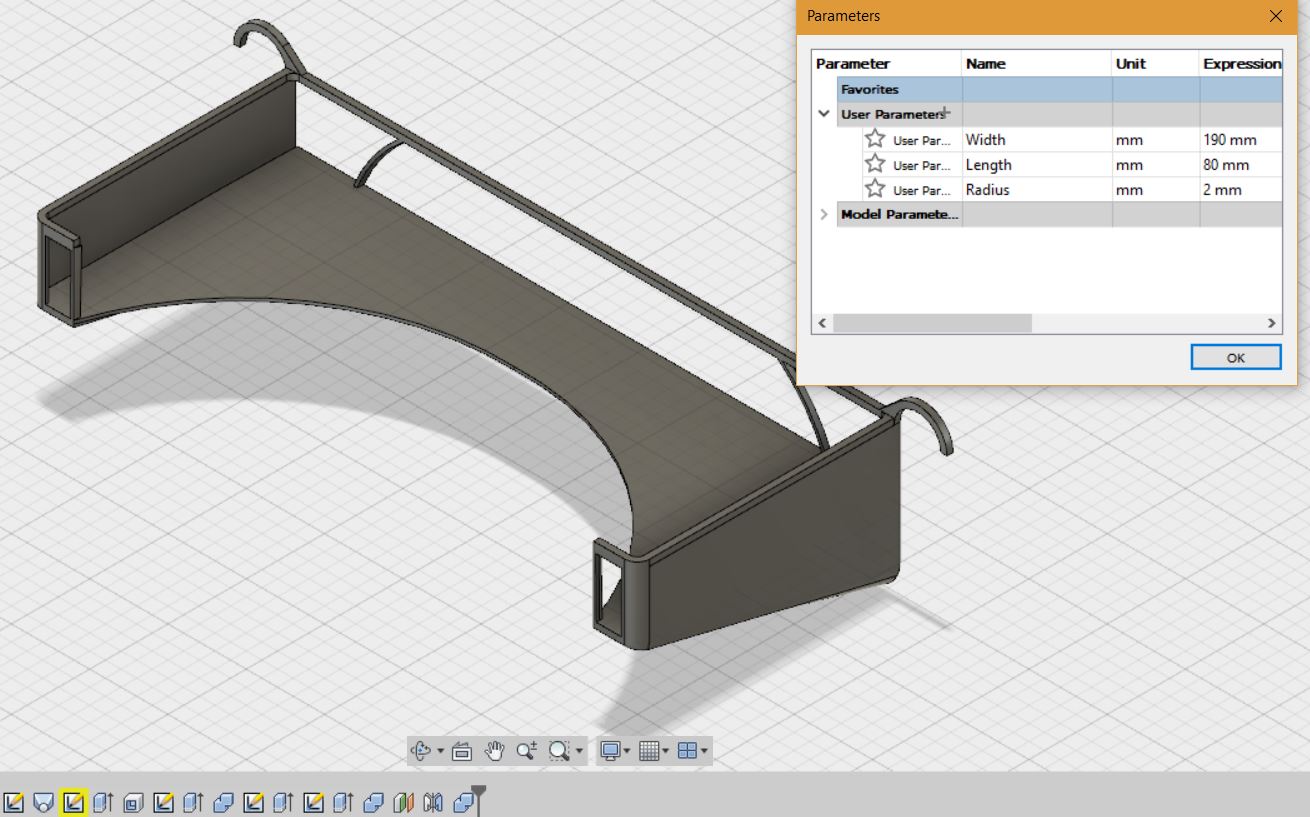Click the Model Parameters row label
The width and height of the screenshot is (1310, 817).
coord(899,214)
